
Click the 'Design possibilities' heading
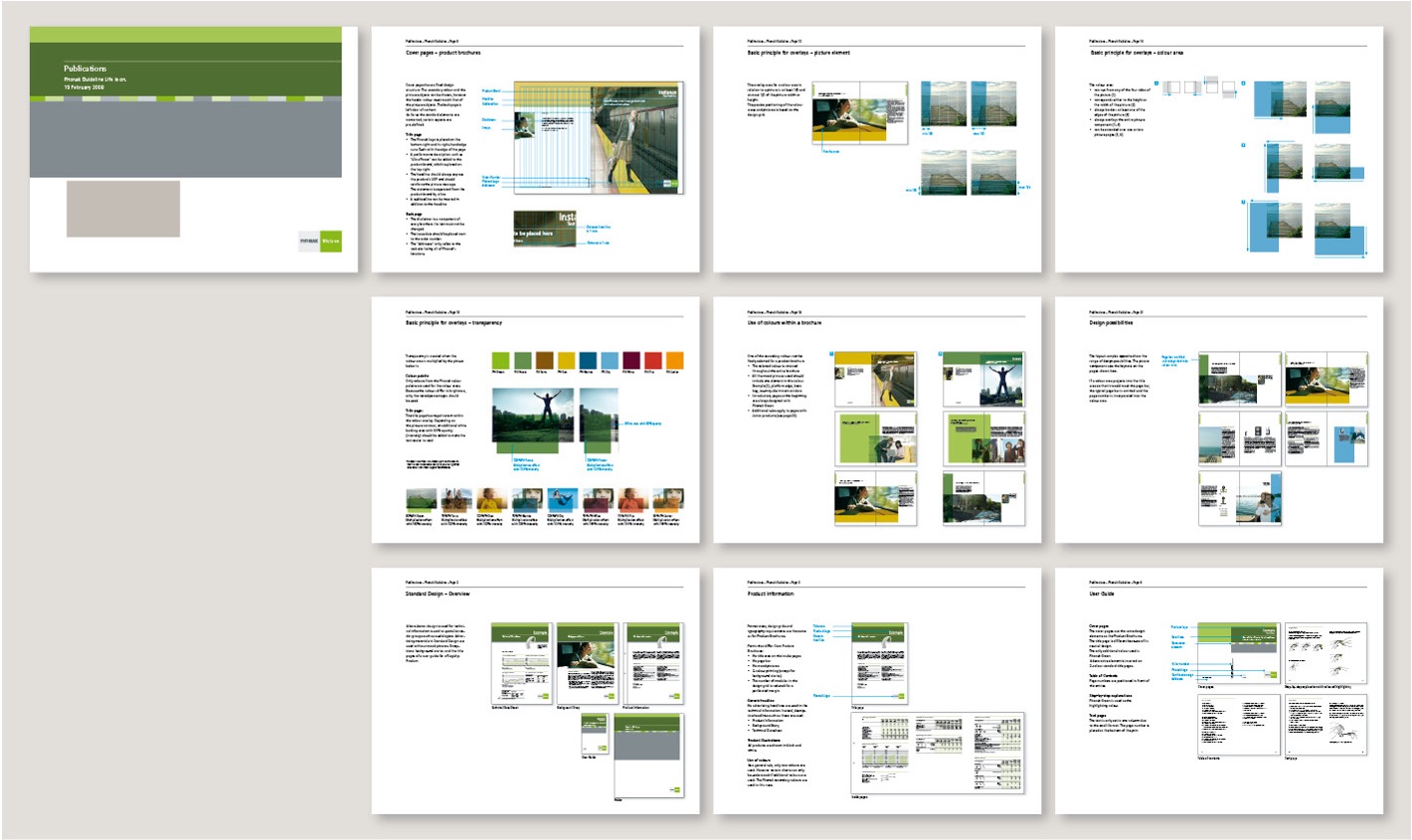(1112, 323)
